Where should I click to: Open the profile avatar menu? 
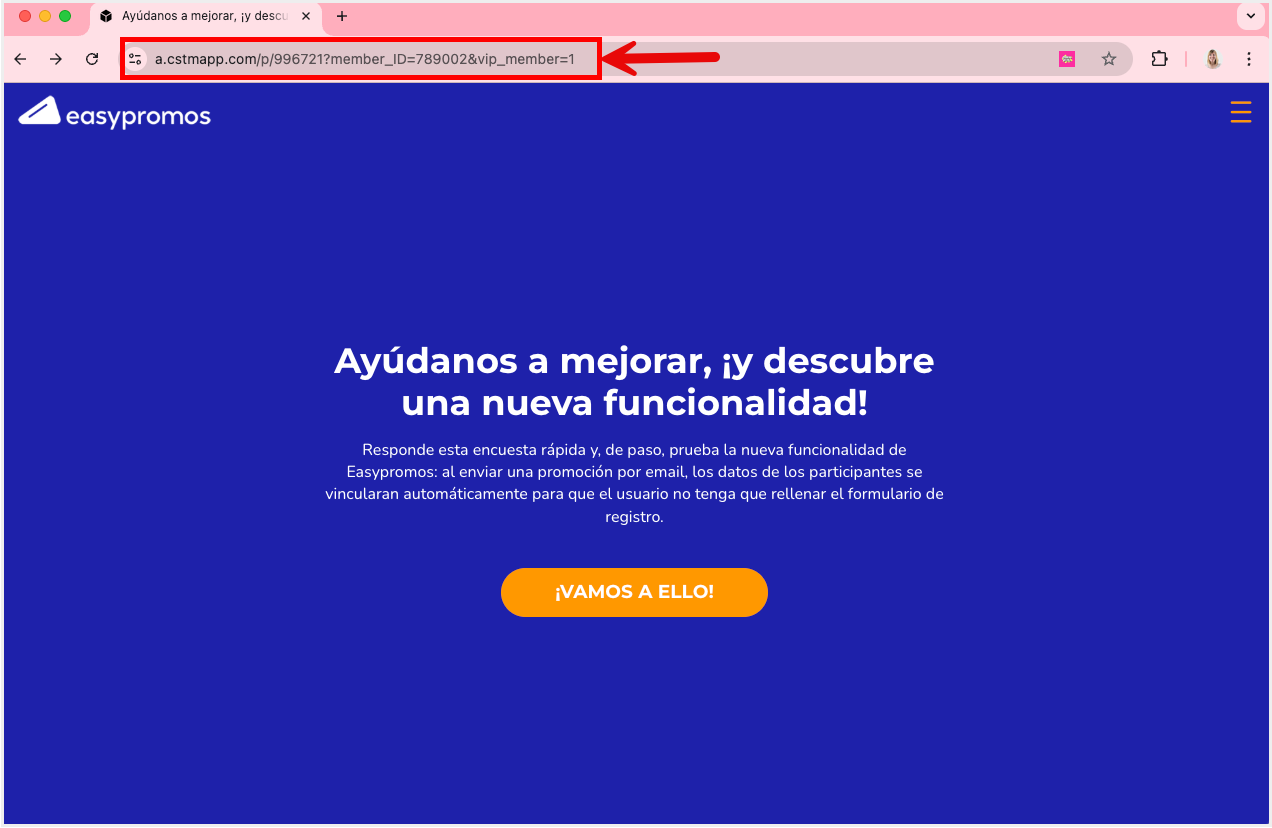(1213, 59)
